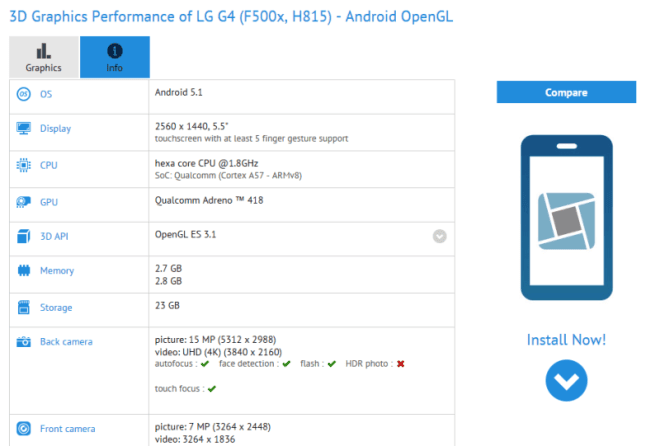Open the Front camera label link
The image size is (660, 446).
pyautogui.click(x=68, y=429)
